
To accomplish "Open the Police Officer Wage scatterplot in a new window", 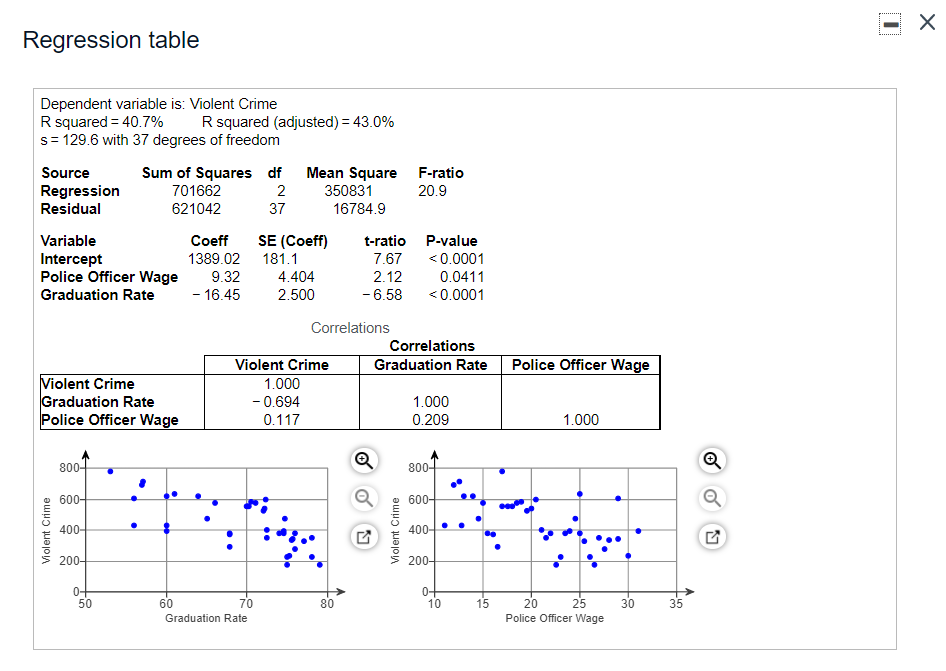I will point(713,536).
